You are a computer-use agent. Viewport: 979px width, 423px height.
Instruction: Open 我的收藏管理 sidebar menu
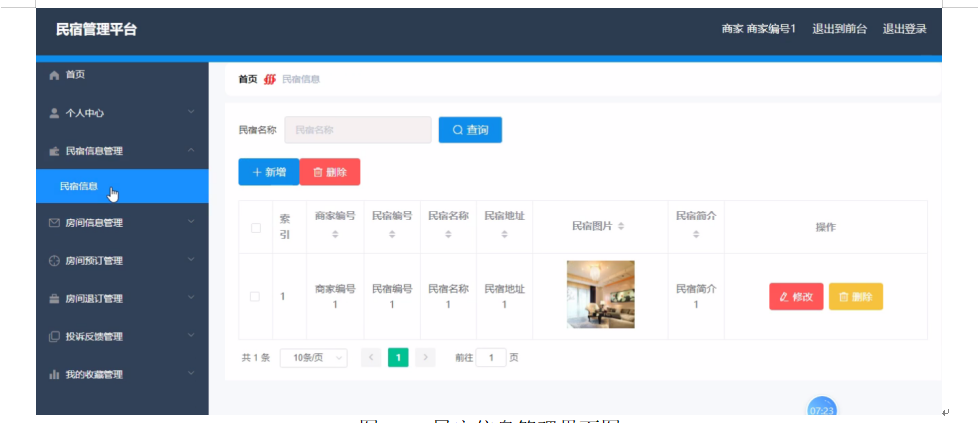122,375
